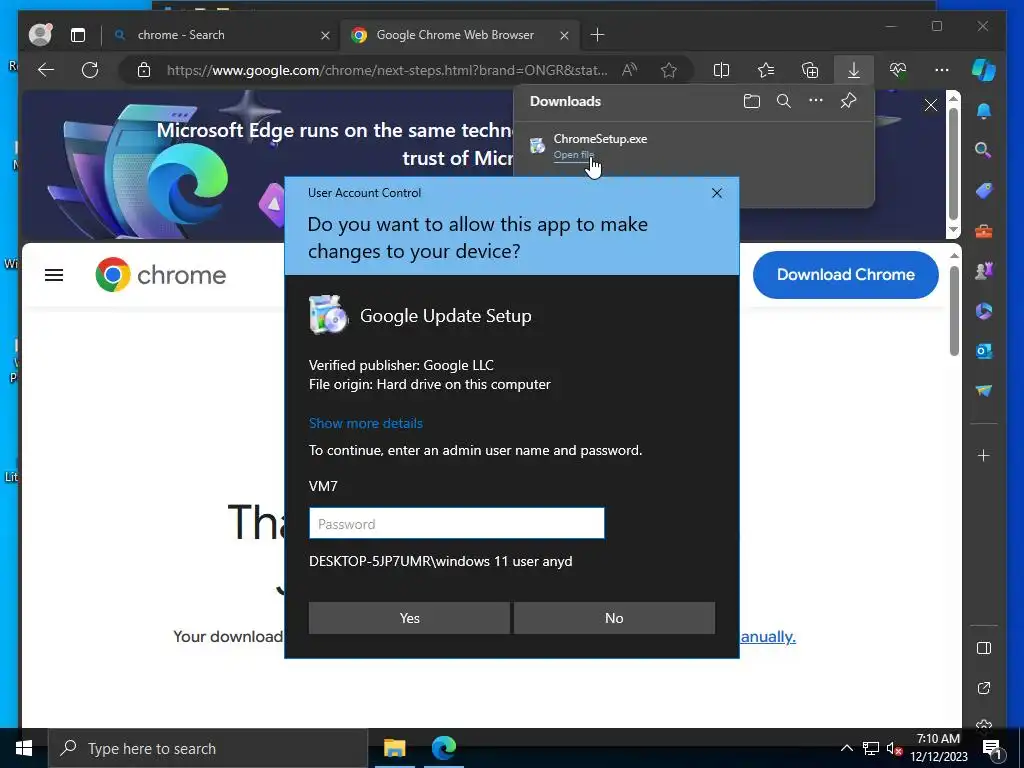
Task: Activate Read aloud icon in address bar
Action: (629, 70)
